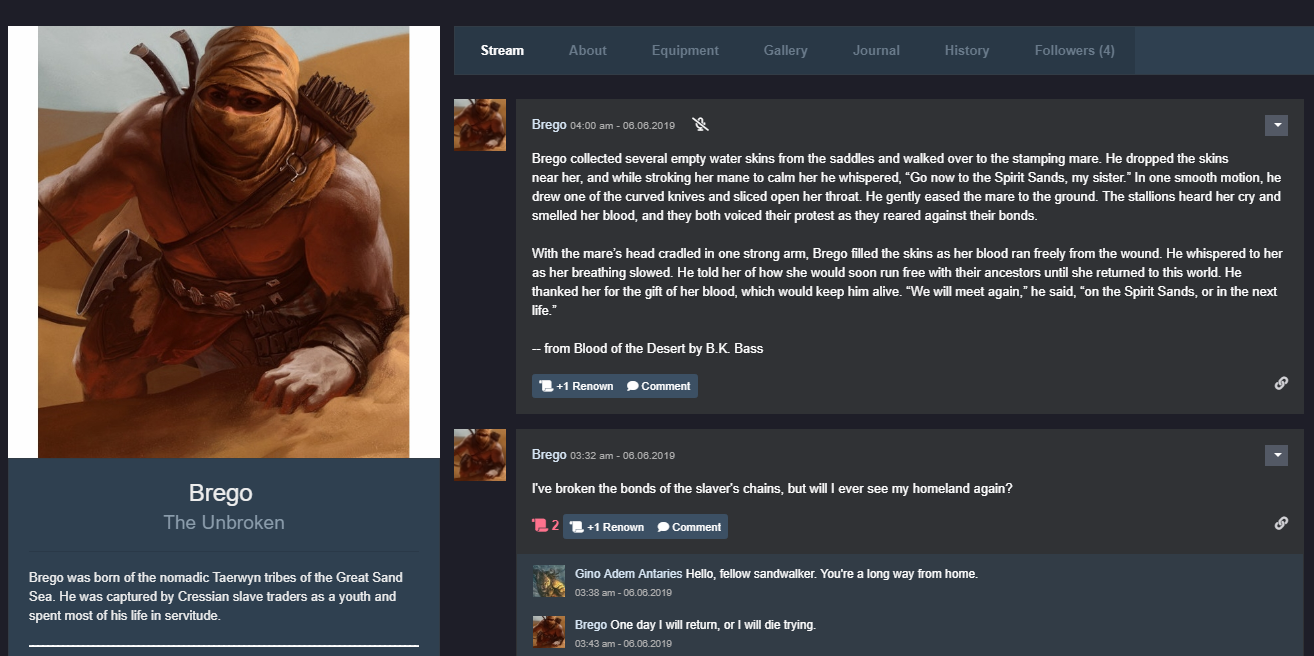
Task: Give +1 Renown to the slaver's chains post
Action: (x=606, y=527)
